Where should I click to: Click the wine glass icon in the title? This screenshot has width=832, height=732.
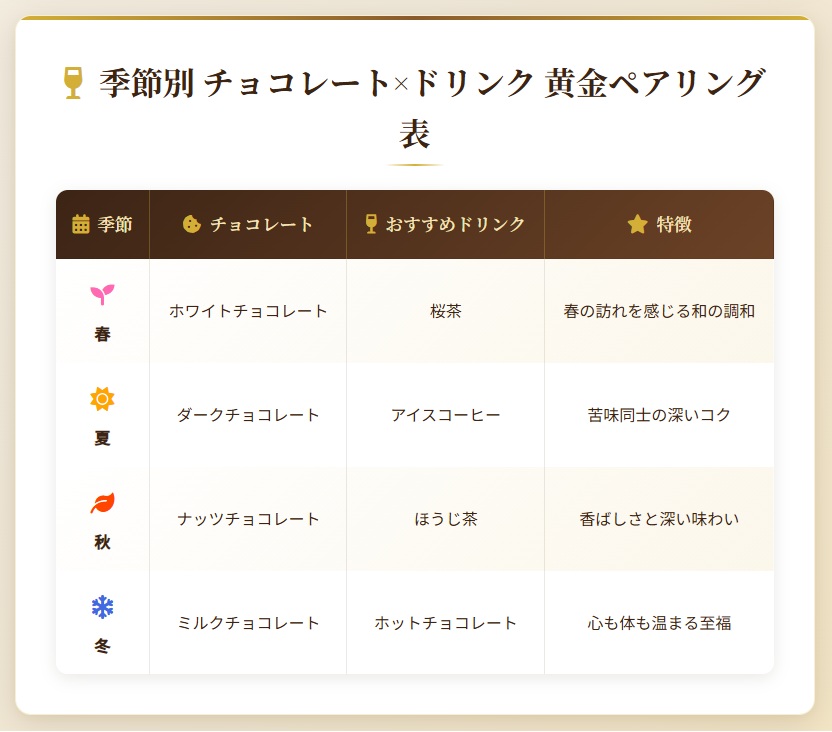click(x=73, y=83)
